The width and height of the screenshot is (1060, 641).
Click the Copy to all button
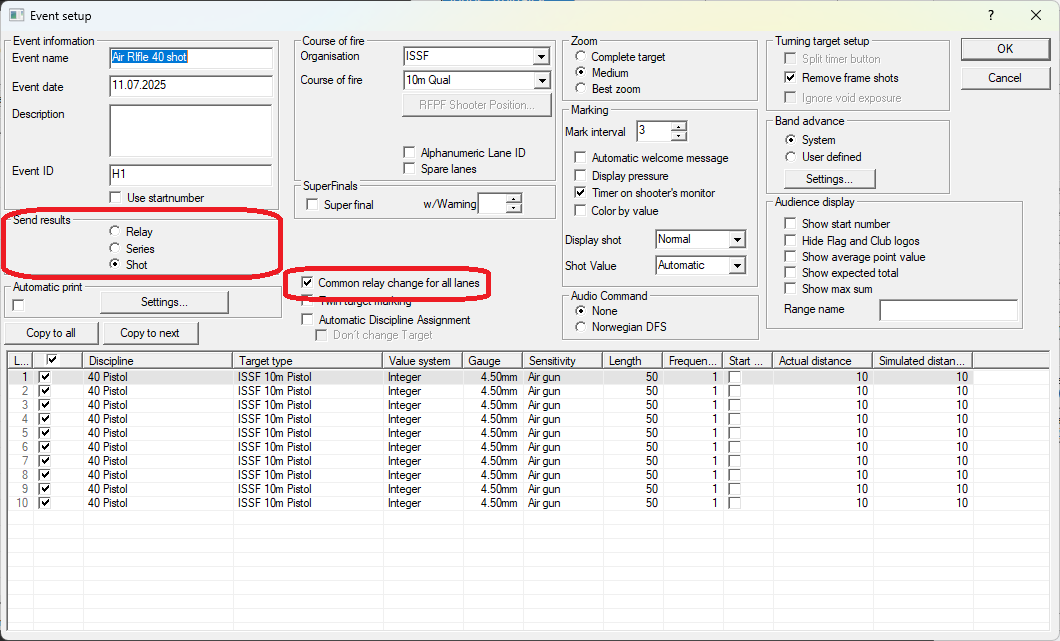coord(51,332)
